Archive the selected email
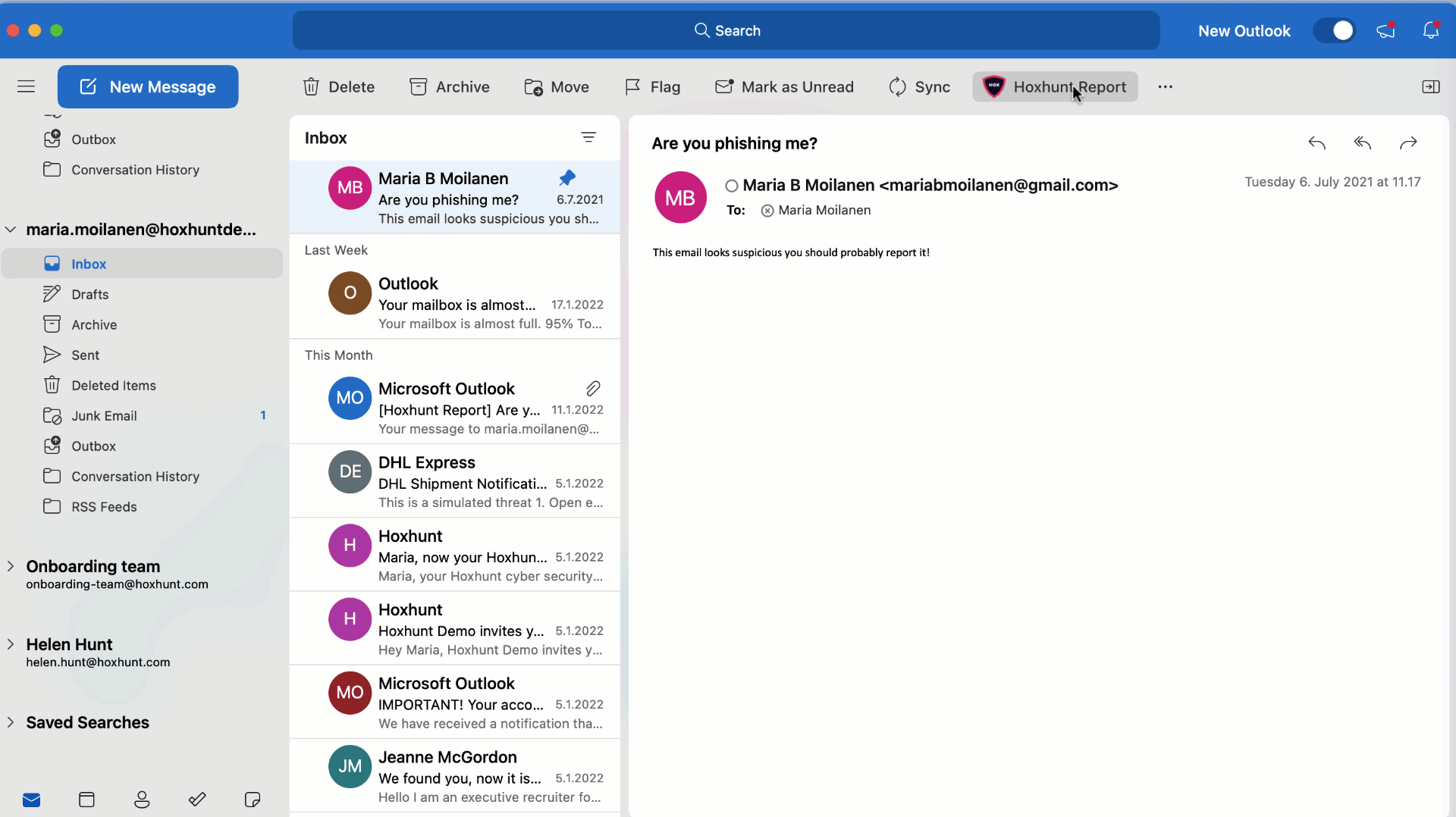The image size is (1456, 817). (x=450, y=86)
